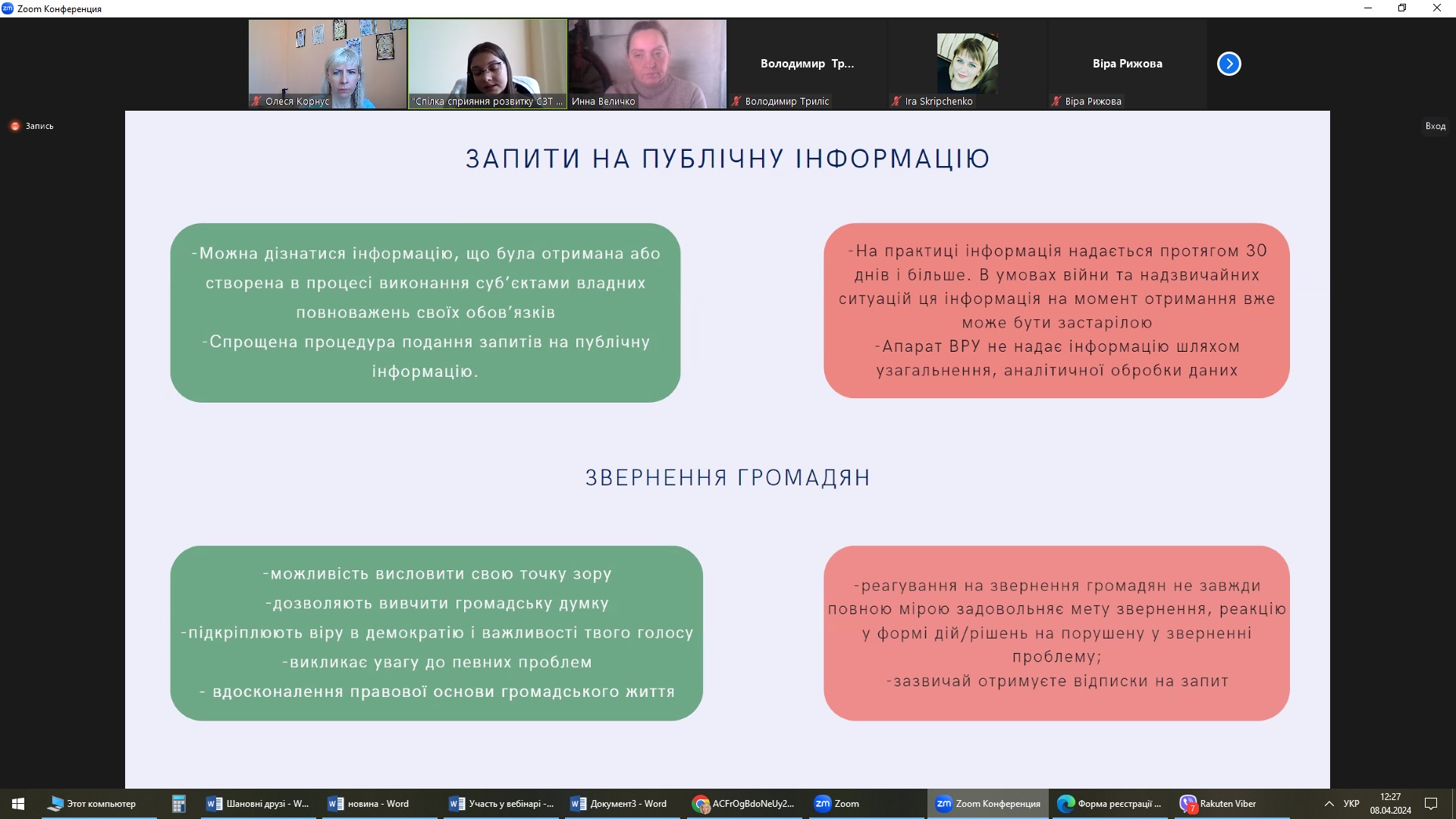Switch УКР keyboard language indicator
Screen dimensions: 1456x819
[x=1351, y=804]
